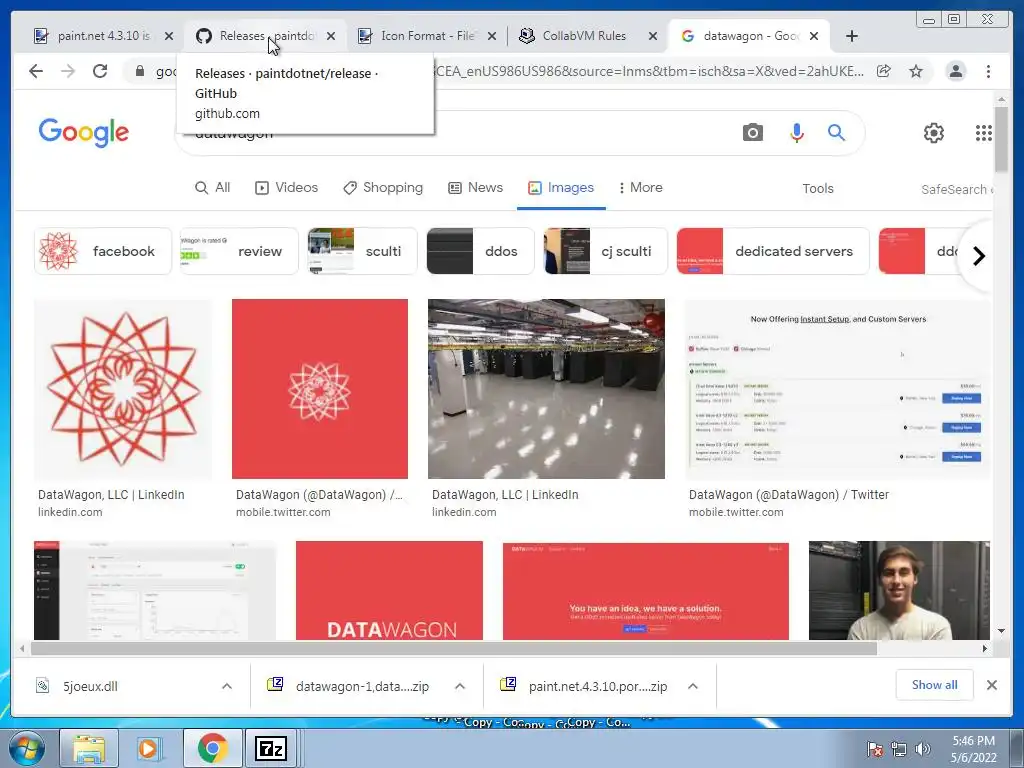Screen dimensions: 1024x768
Task: Open the paint.net zip downloaded file
Action: [586, 686]
